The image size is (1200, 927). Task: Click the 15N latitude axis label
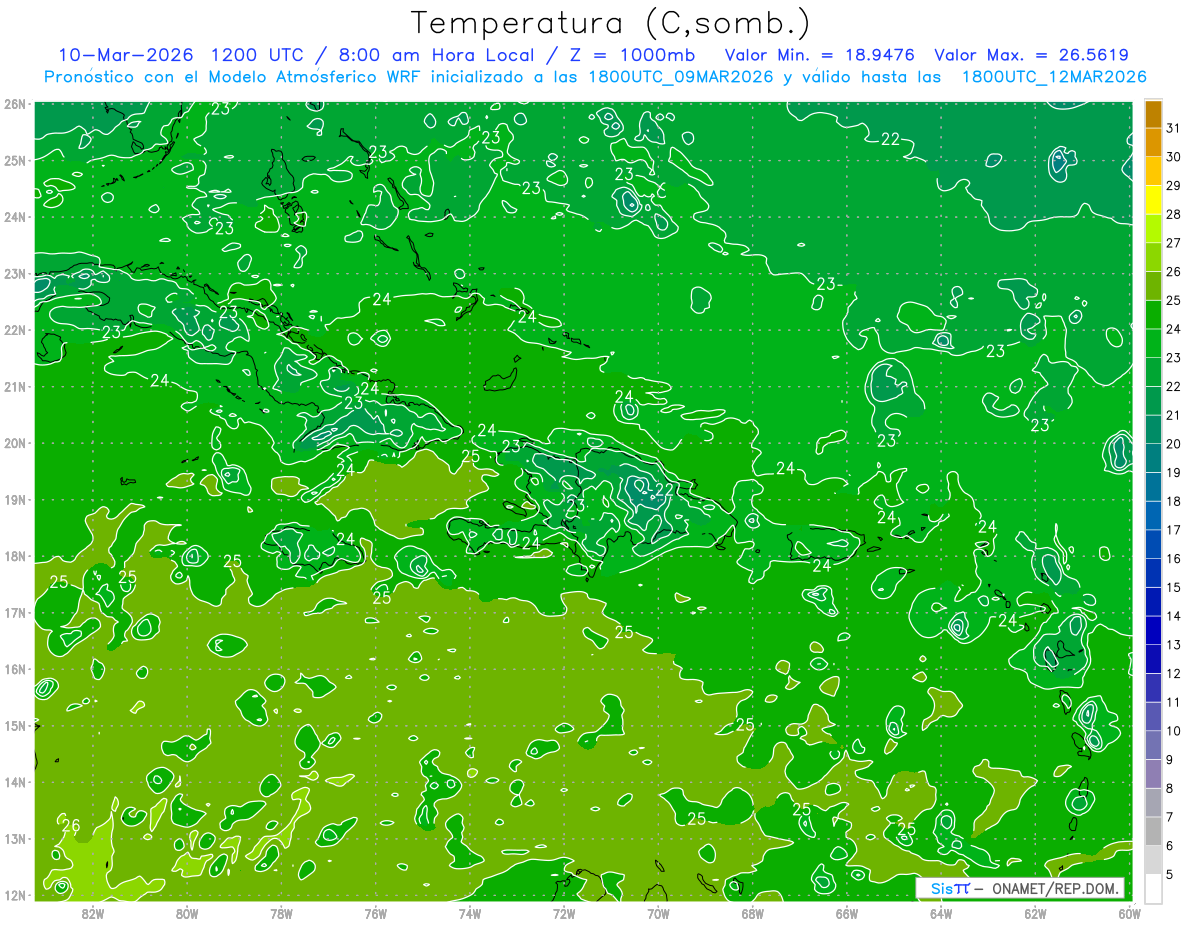(14, 725)
